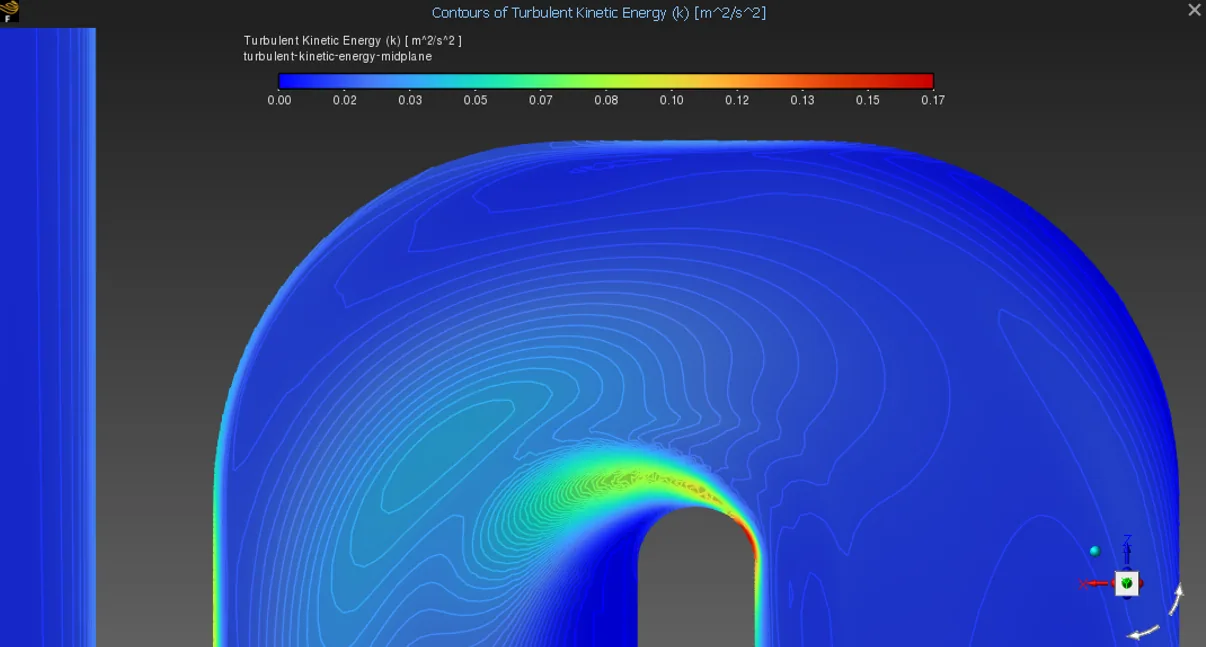Click colorbar value 0.07
Viewport: 1206px width, 647px height.
pos(541,100)
